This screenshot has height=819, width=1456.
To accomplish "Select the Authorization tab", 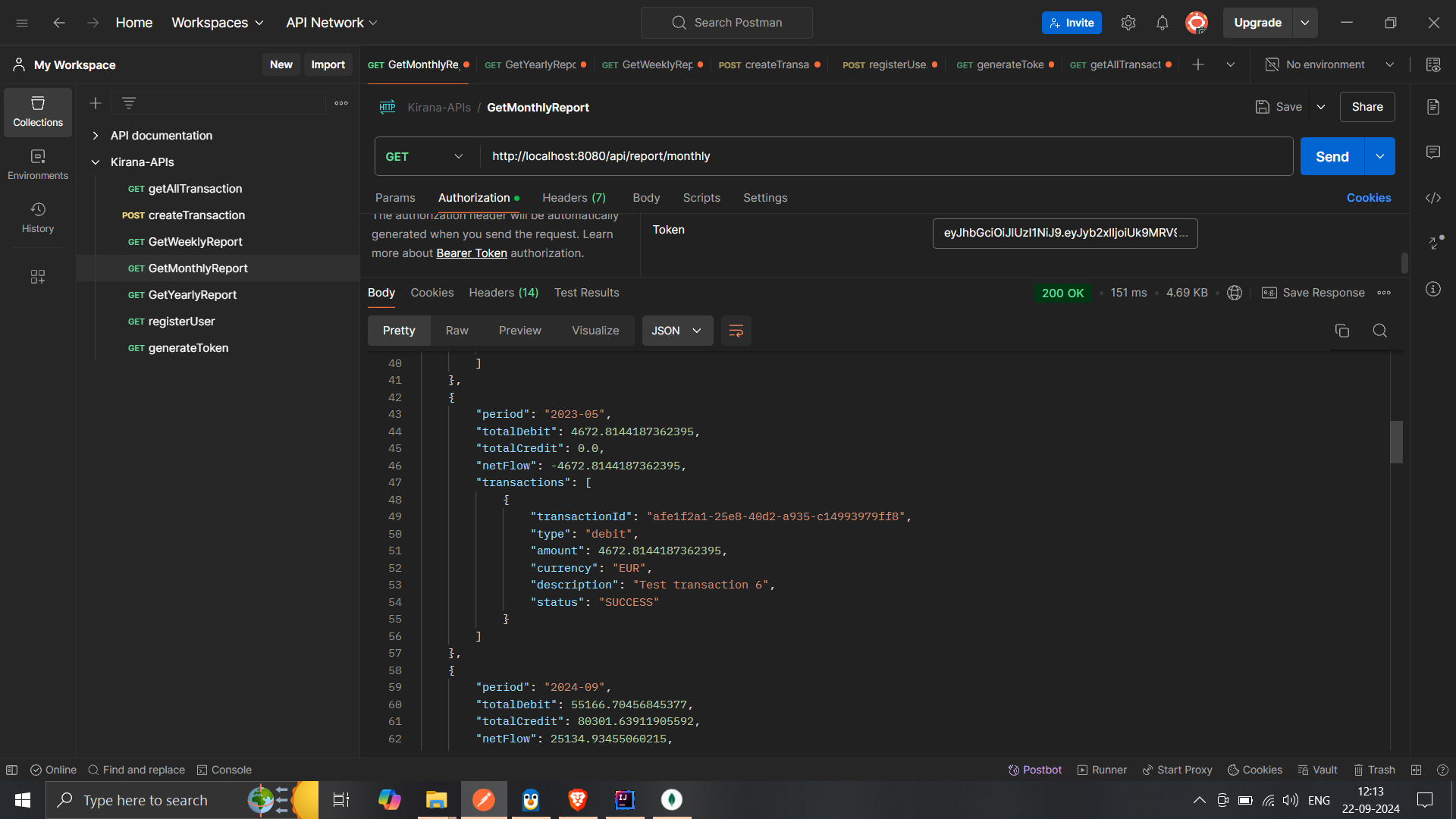I will 474,197.
